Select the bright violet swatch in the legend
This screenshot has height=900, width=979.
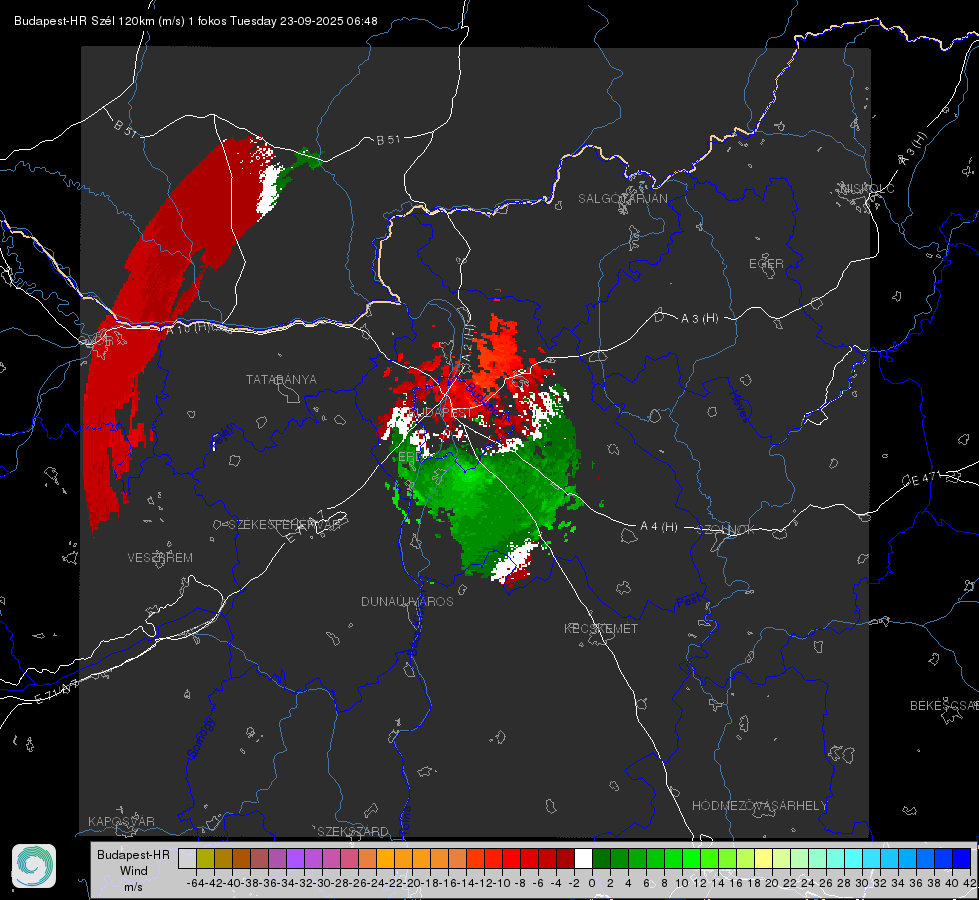pyautogui.click(x=295, y=858)
